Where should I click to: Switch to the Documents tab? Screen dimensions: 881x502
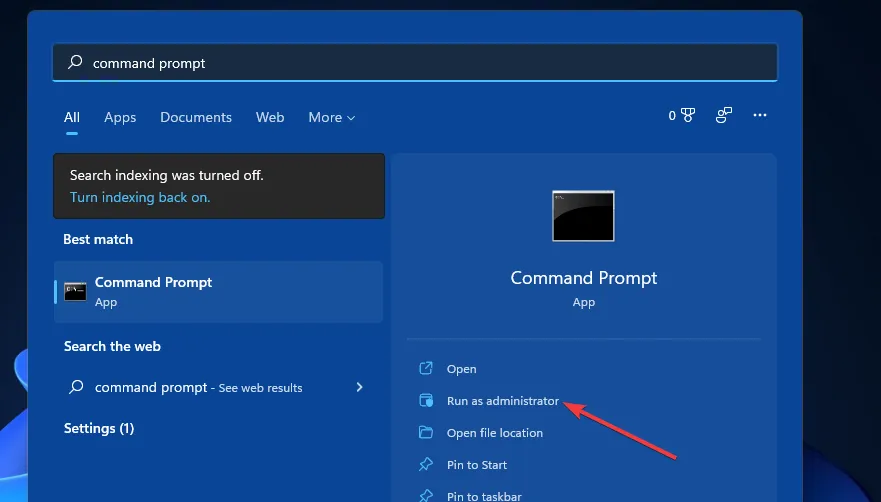[196, 117]
